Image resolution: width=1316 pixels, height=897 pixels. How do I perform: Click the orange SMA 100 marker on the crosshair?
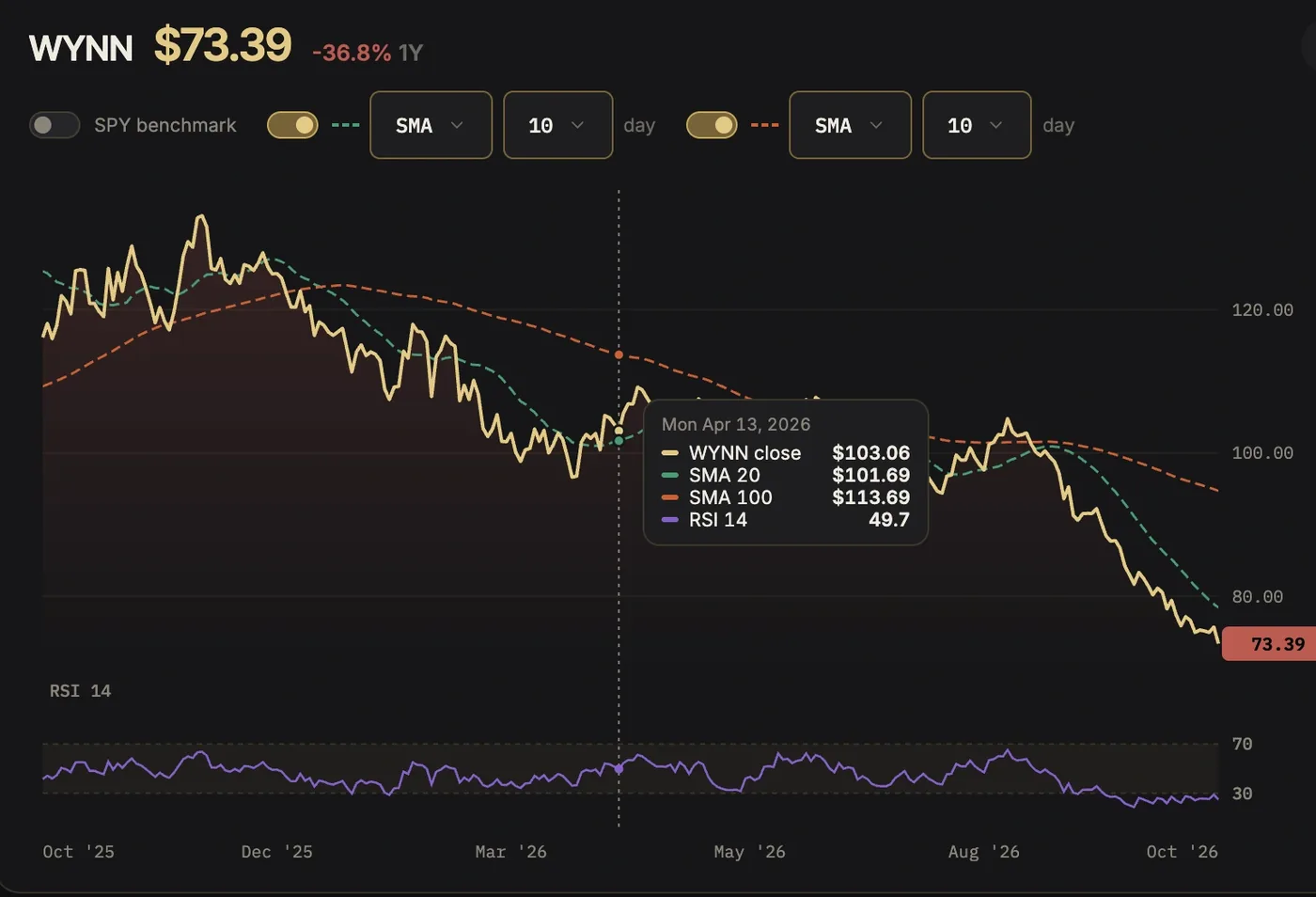click(x=619, y=354)
